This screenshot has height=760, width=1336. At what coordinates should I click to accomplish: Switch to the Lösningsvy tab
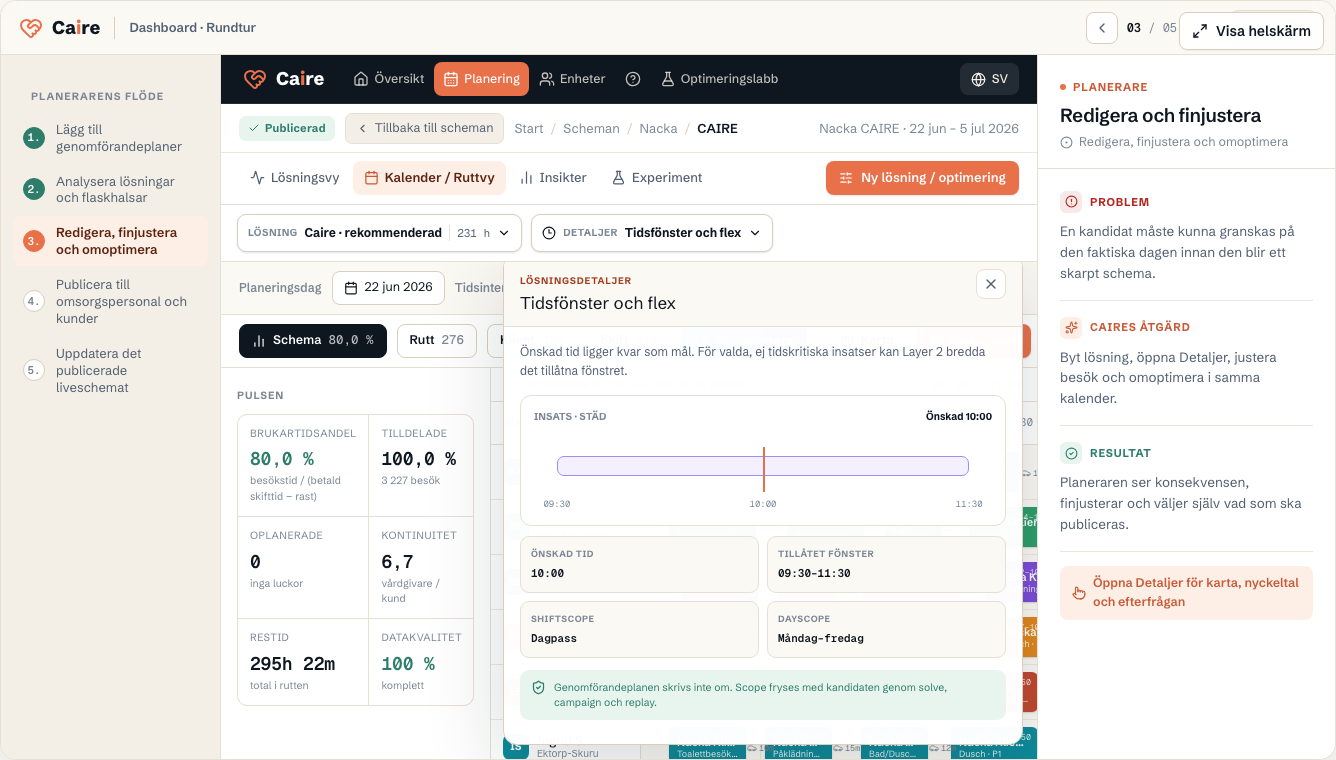[x=295, y=178]
